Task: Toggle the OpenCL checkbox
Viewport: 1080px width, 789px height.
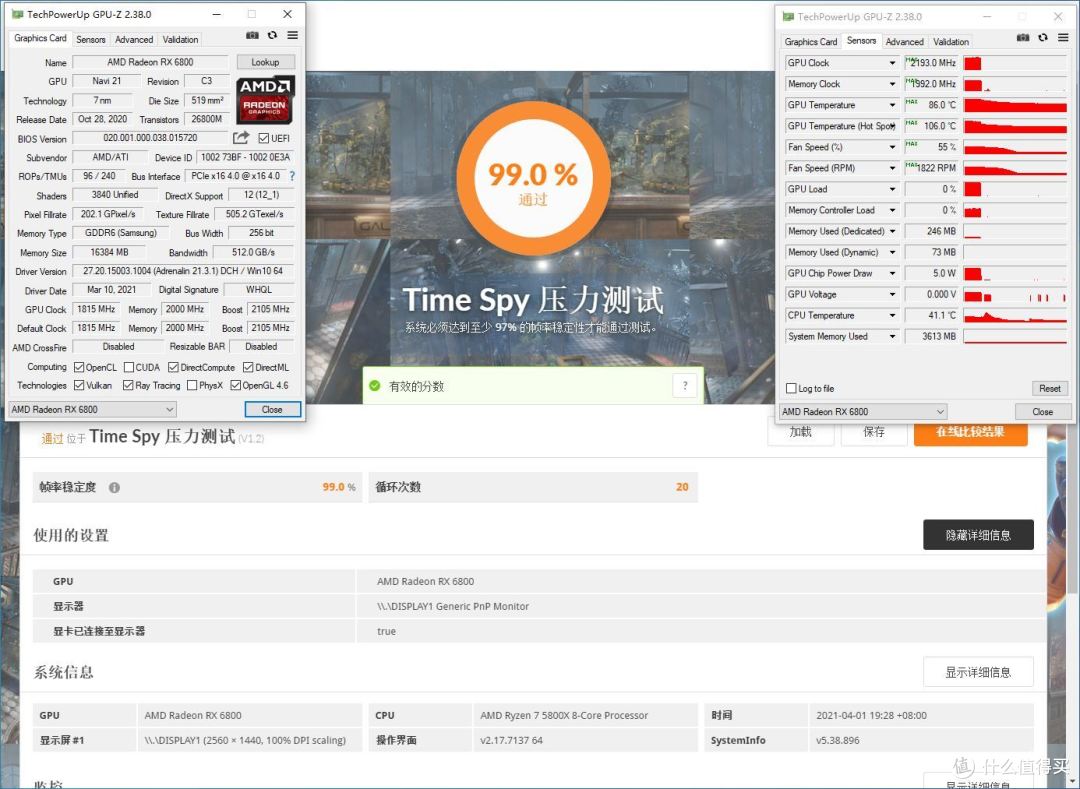Action: 79,367
